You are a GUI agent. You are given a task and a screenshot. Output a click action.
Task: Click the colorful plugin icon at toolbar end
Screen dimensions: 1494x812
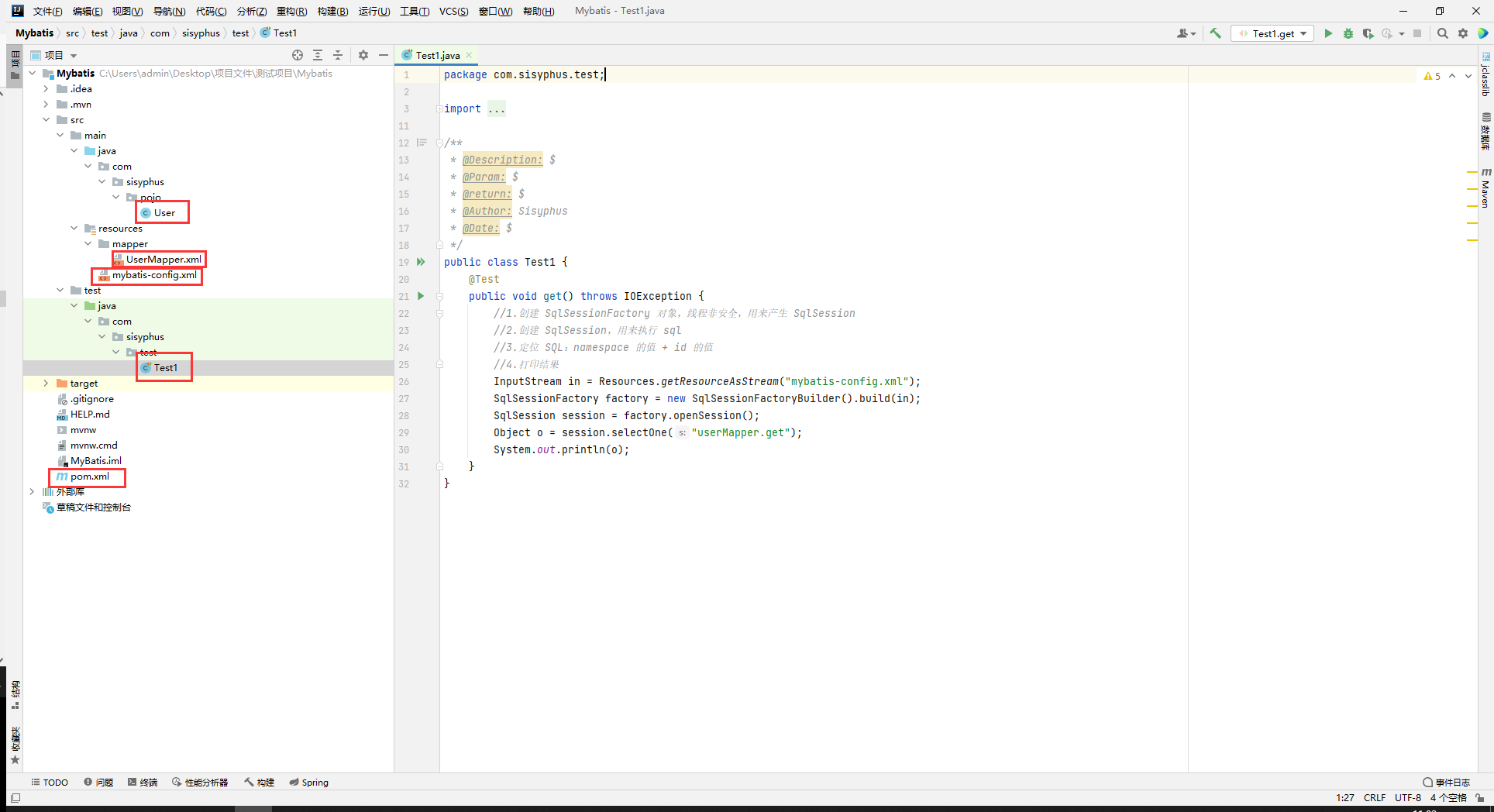pyautogui.click(x=1482, y=33)
